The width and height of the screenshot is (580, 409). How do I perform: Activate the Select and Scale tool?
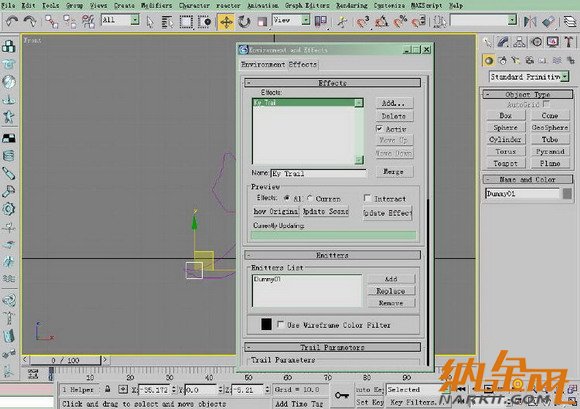262,22
